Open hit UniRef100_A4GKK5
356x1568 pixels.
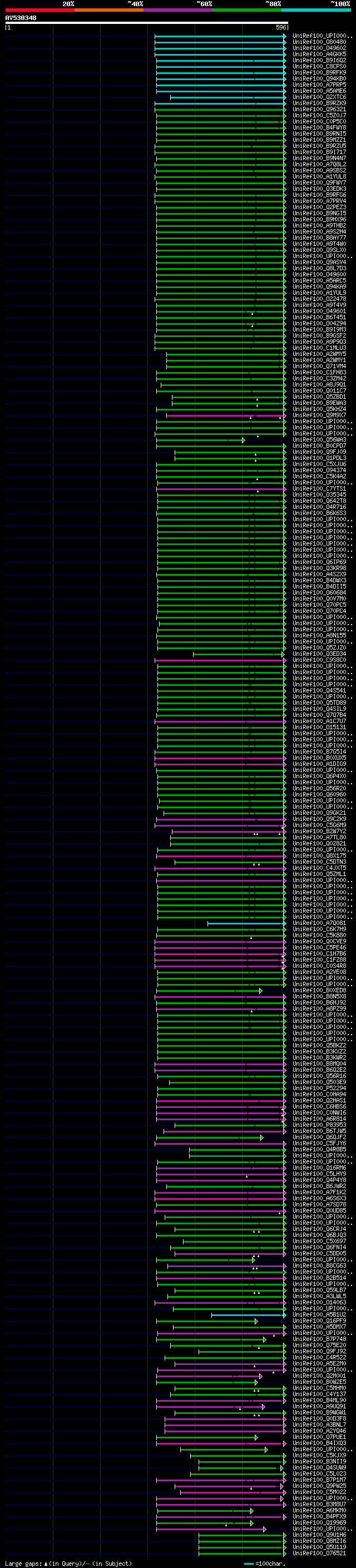click(319, 55)
